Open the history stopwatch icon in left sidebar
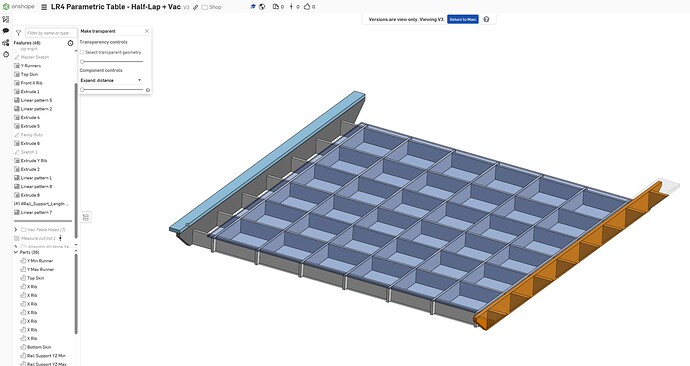 point(6,54)
